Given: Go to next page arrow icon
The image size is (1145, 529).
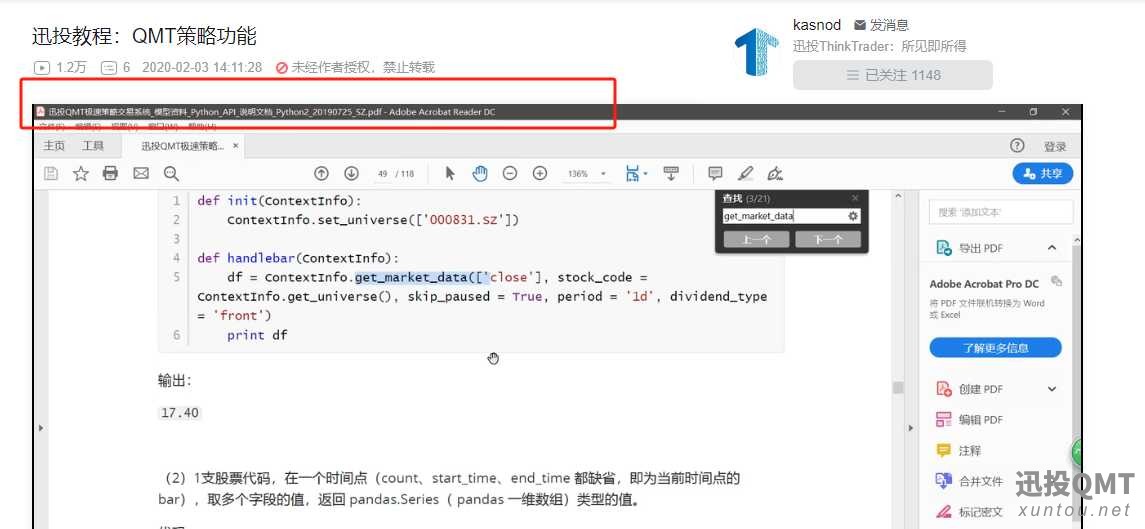Looking at the screenshot, I should pos(351,174).
